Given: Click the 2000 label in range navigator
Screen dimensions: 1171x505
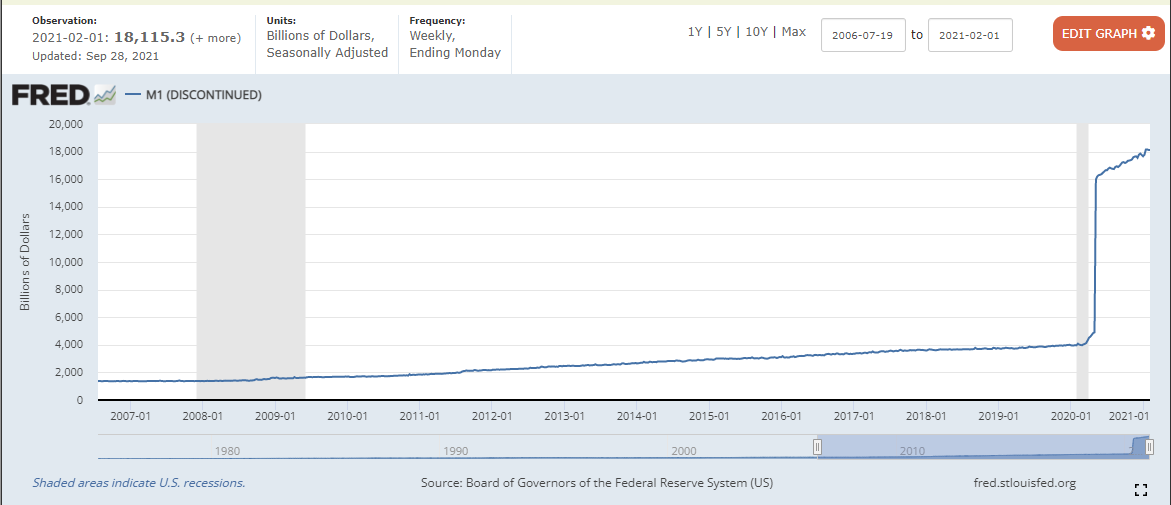Looking at the screenshot, I should pos(684,450).
